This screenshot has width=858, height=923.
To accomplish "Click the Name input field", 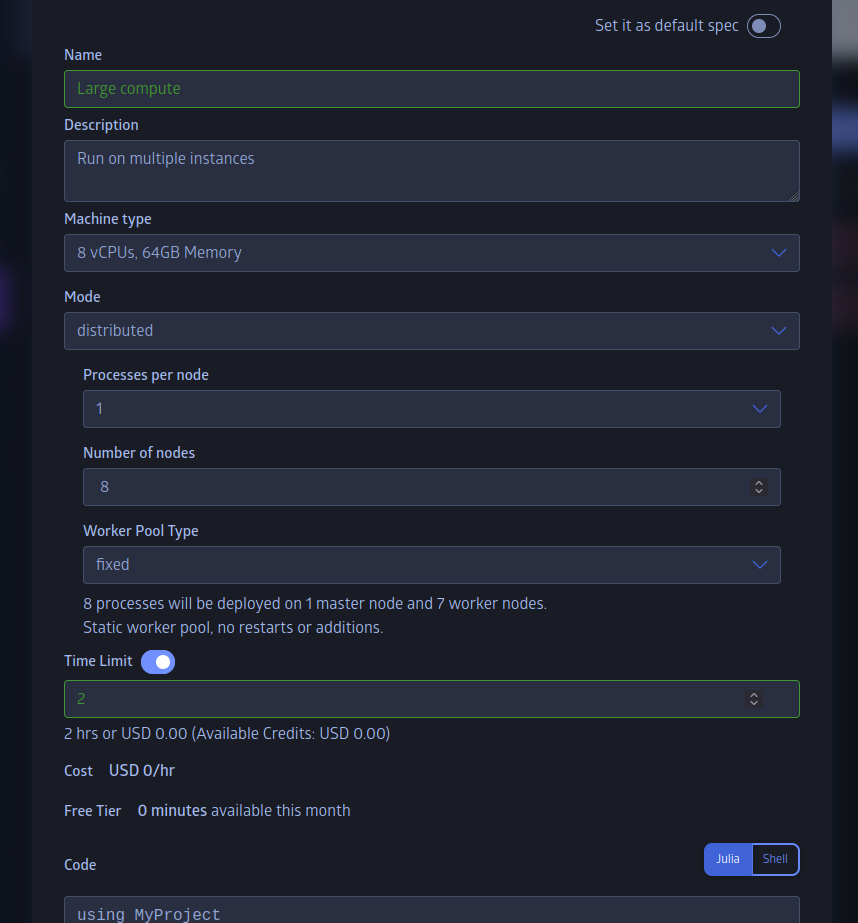I will point(431,89).
